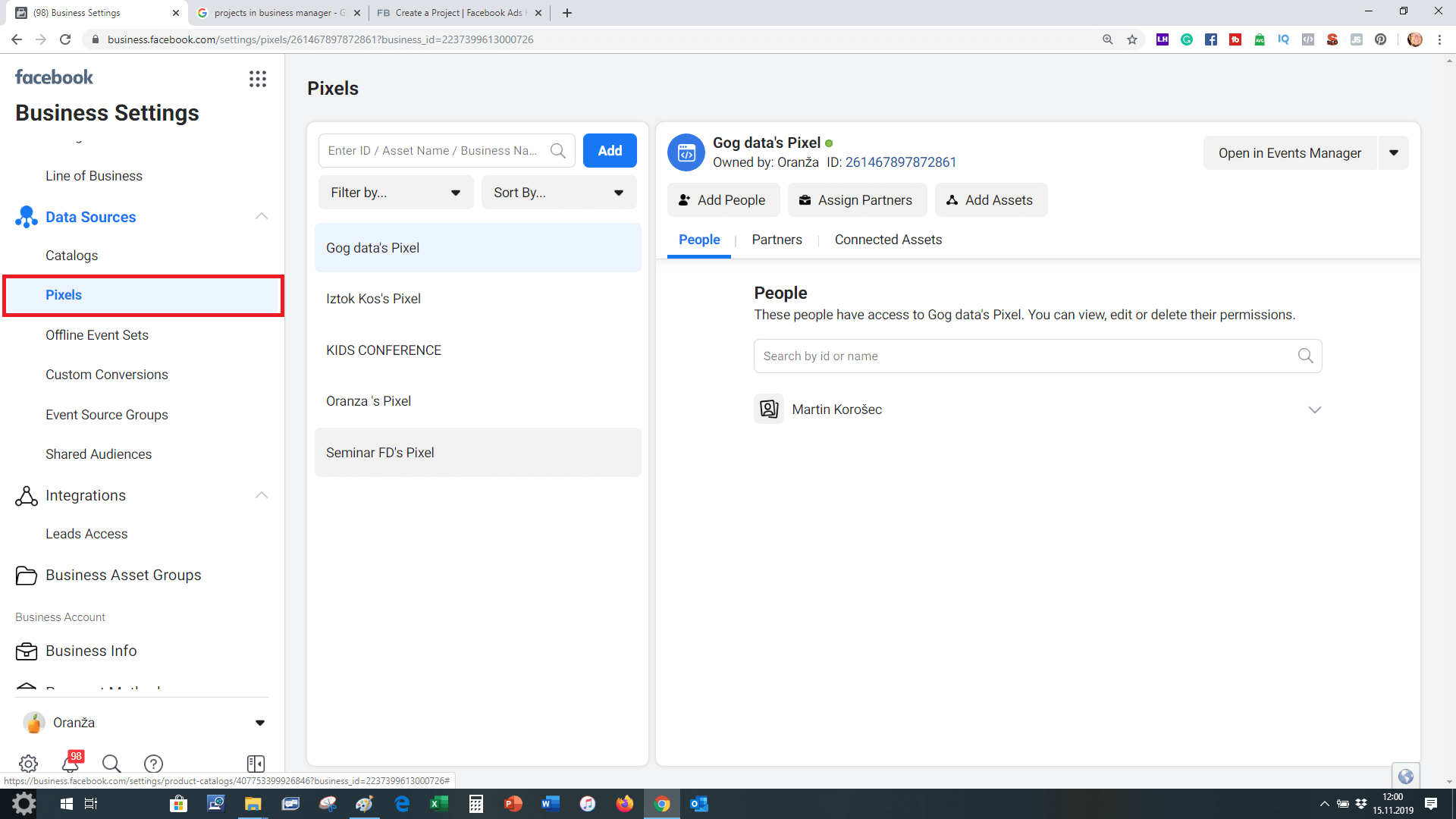Collapse the Data Sources section

point(262,217)
